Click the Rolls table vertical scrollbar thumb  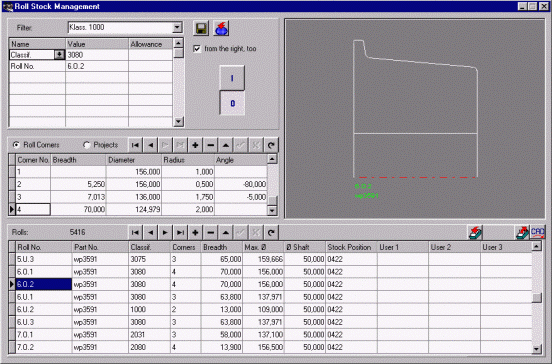click(537, 297)
